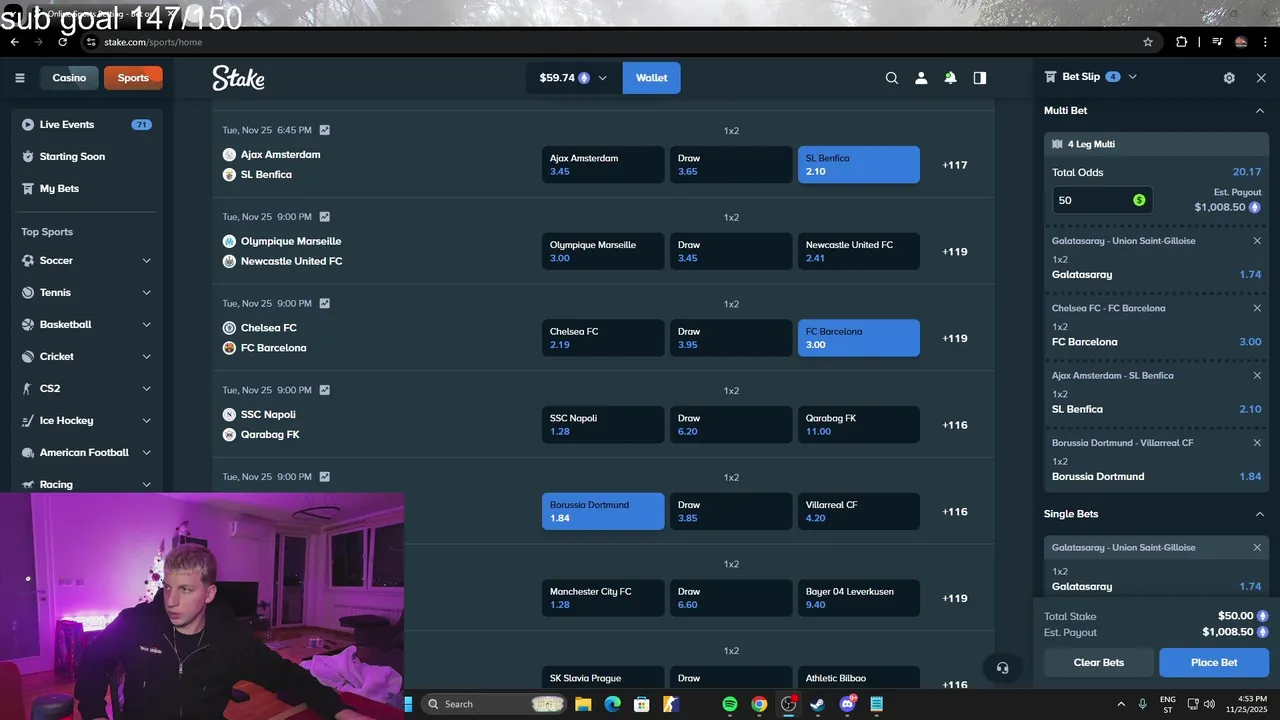The image size is (1280, 720).
Task: Open Chrome three-dot menu
Action: point(1265,42)
